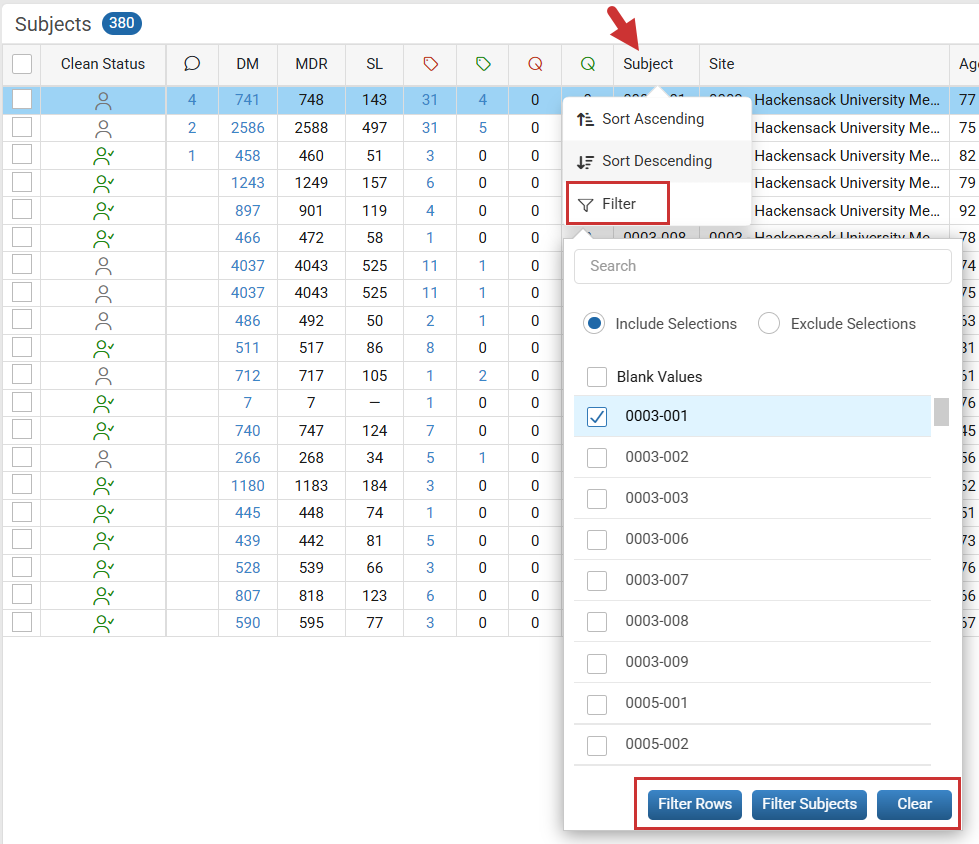Check the Blank Values checkbox
This screenshot has width=979, height=844.
597,377
